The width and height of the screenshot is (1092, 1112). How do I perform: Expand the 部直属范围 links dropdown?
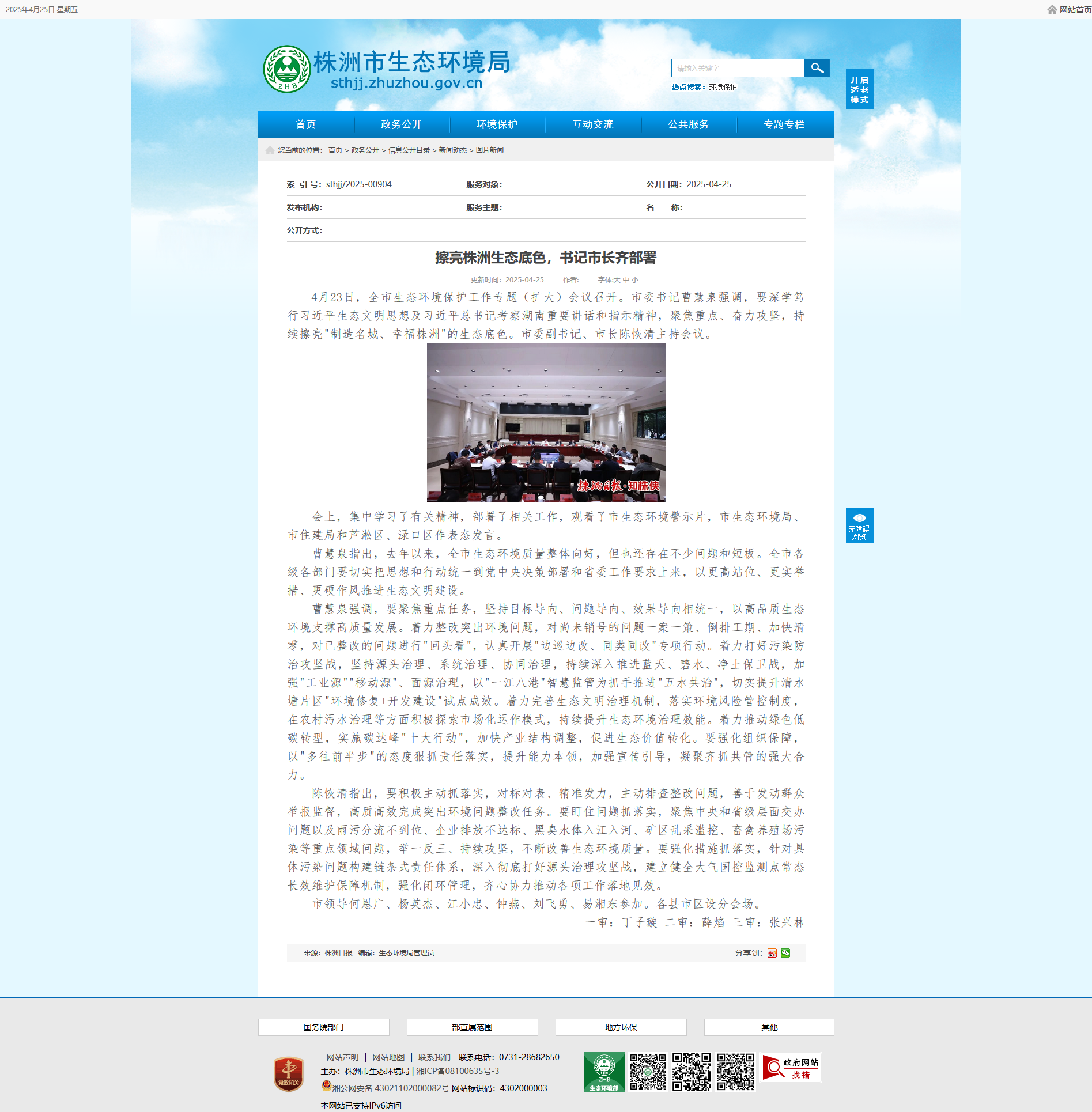[x=472, y=1027]
